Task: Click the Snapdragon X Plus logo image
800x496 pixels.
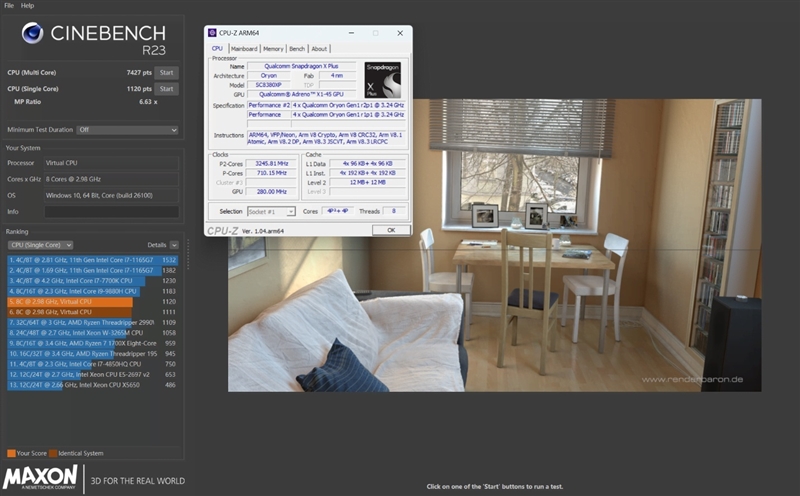Action: coord(383,80)
